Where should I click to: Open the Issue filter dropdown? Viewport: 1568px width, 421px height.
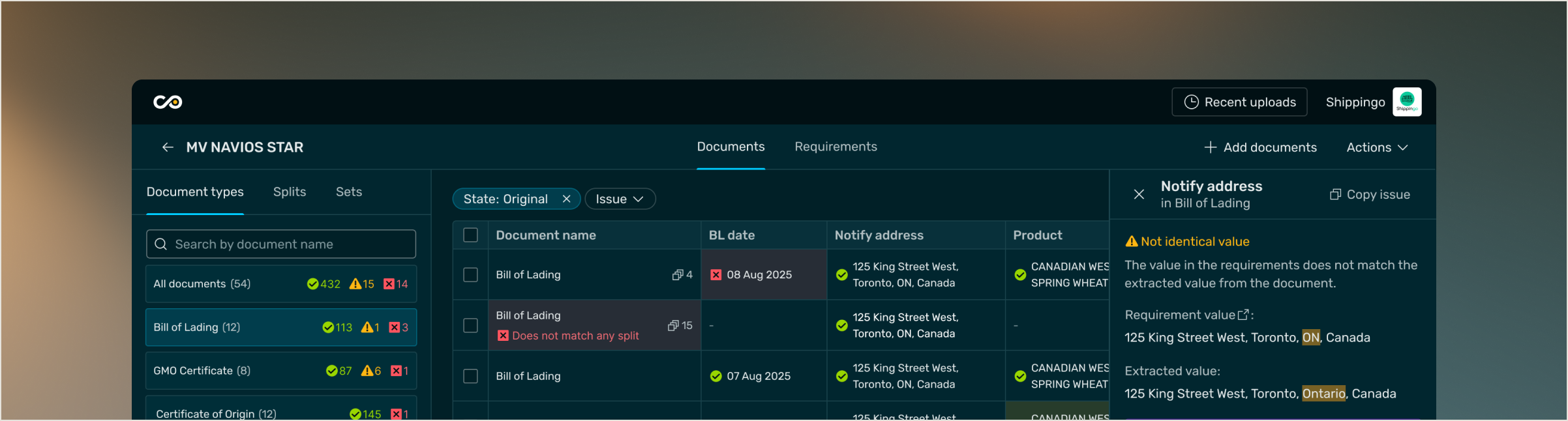pyautogui.click(x=620, y=199)
